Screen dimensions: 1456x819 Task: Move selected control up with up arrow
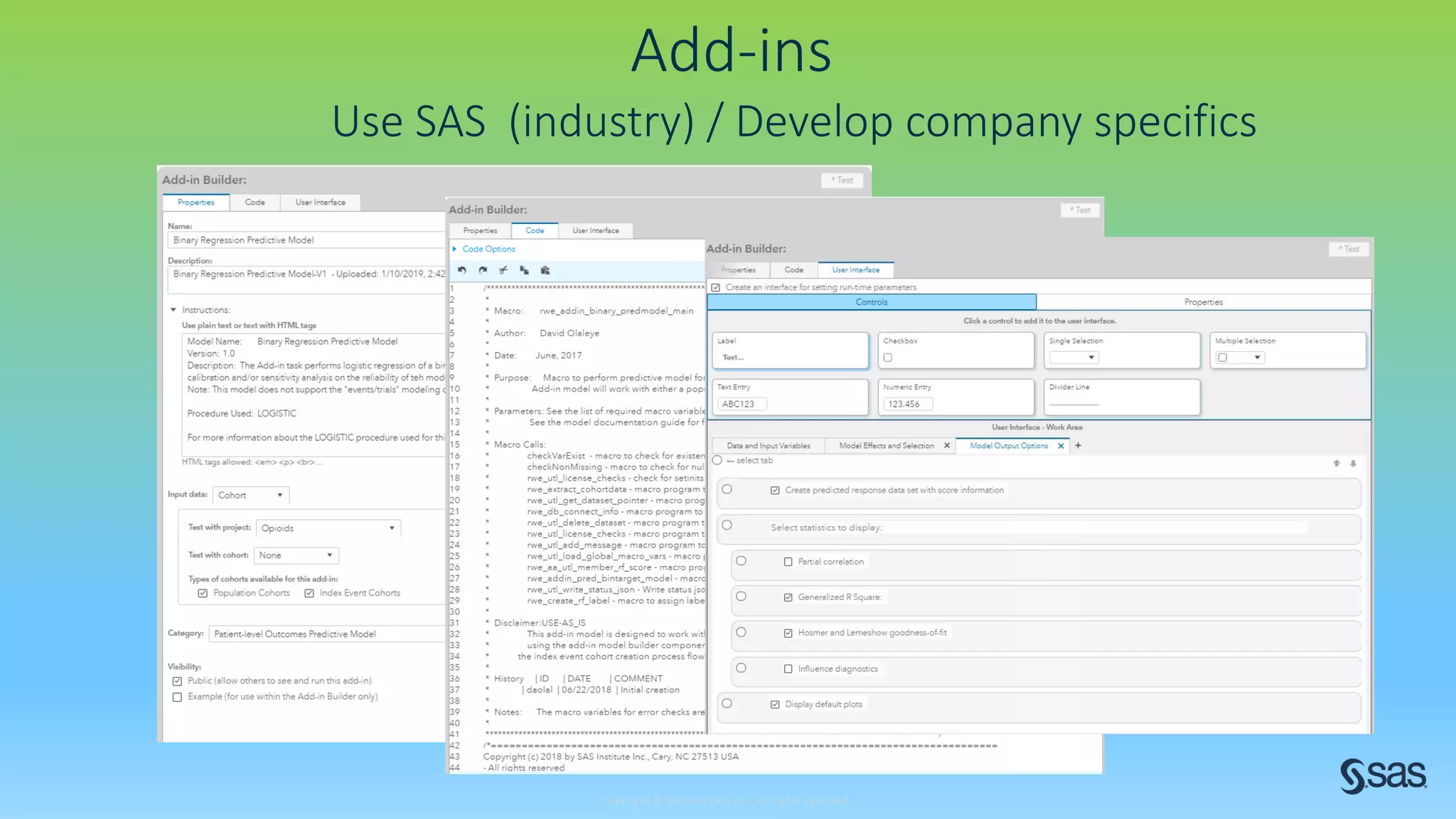[x=1337, y=464]
